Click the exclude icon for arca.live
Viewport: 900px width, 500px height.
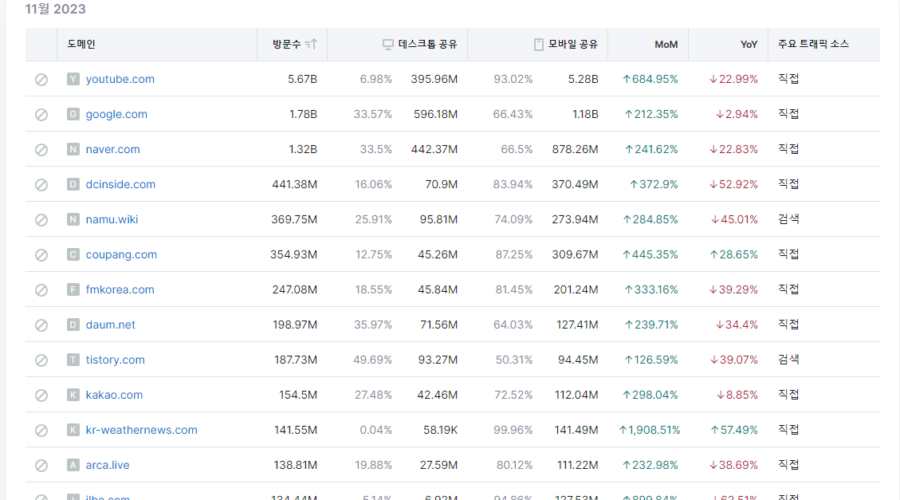point(41,465)
